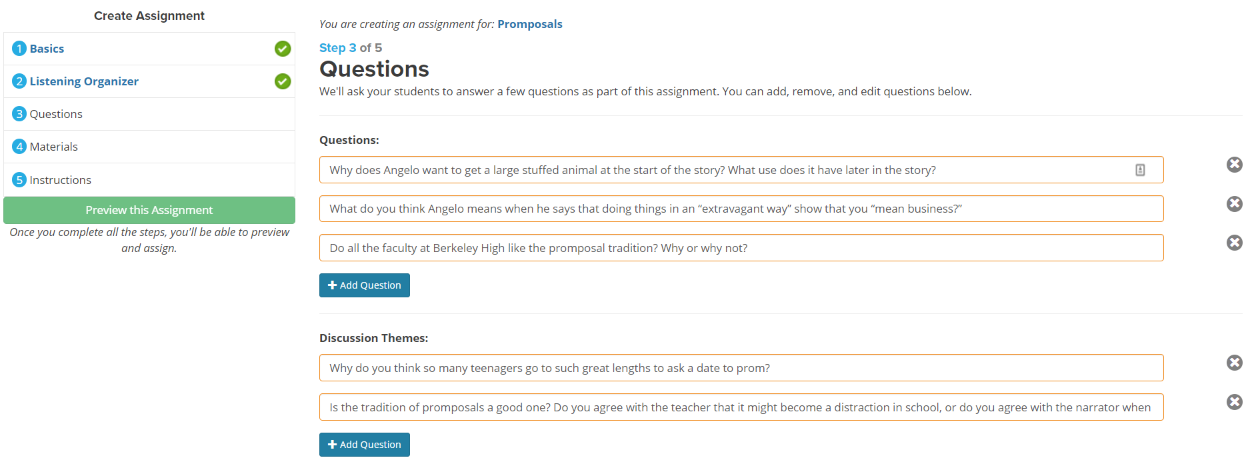Screen dimensions: 1251x464
Task: Remove the stuffed animal question
Action: [1234, 165]
